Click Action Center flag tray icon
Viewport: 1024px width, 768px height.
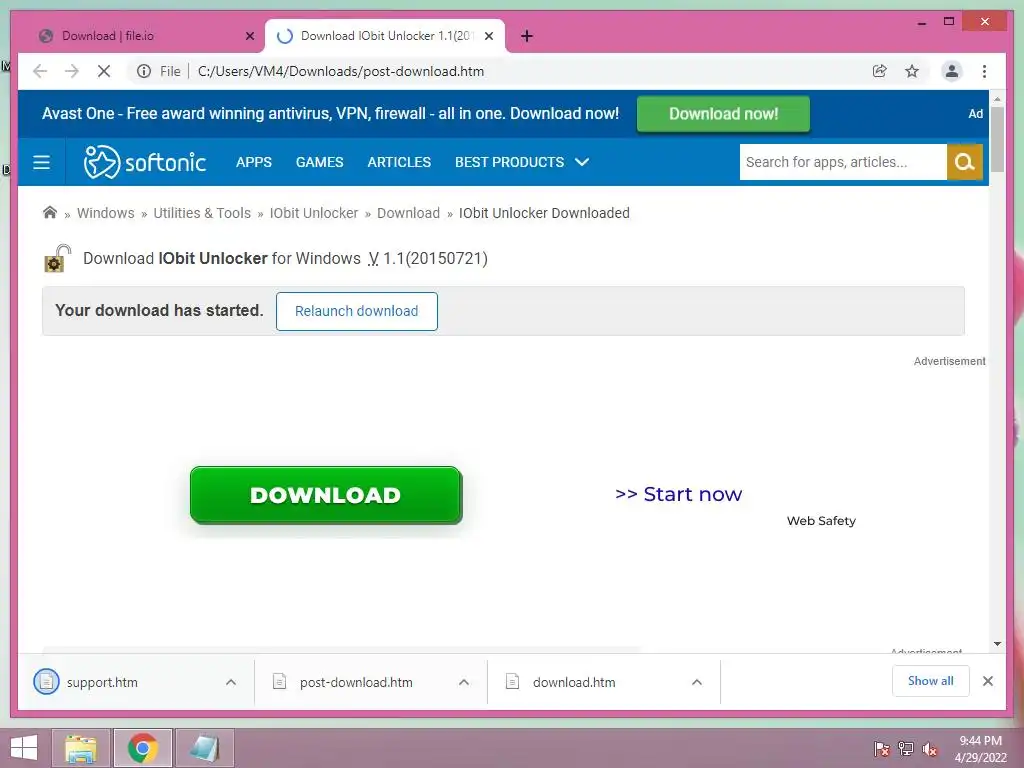pos(882,749)
